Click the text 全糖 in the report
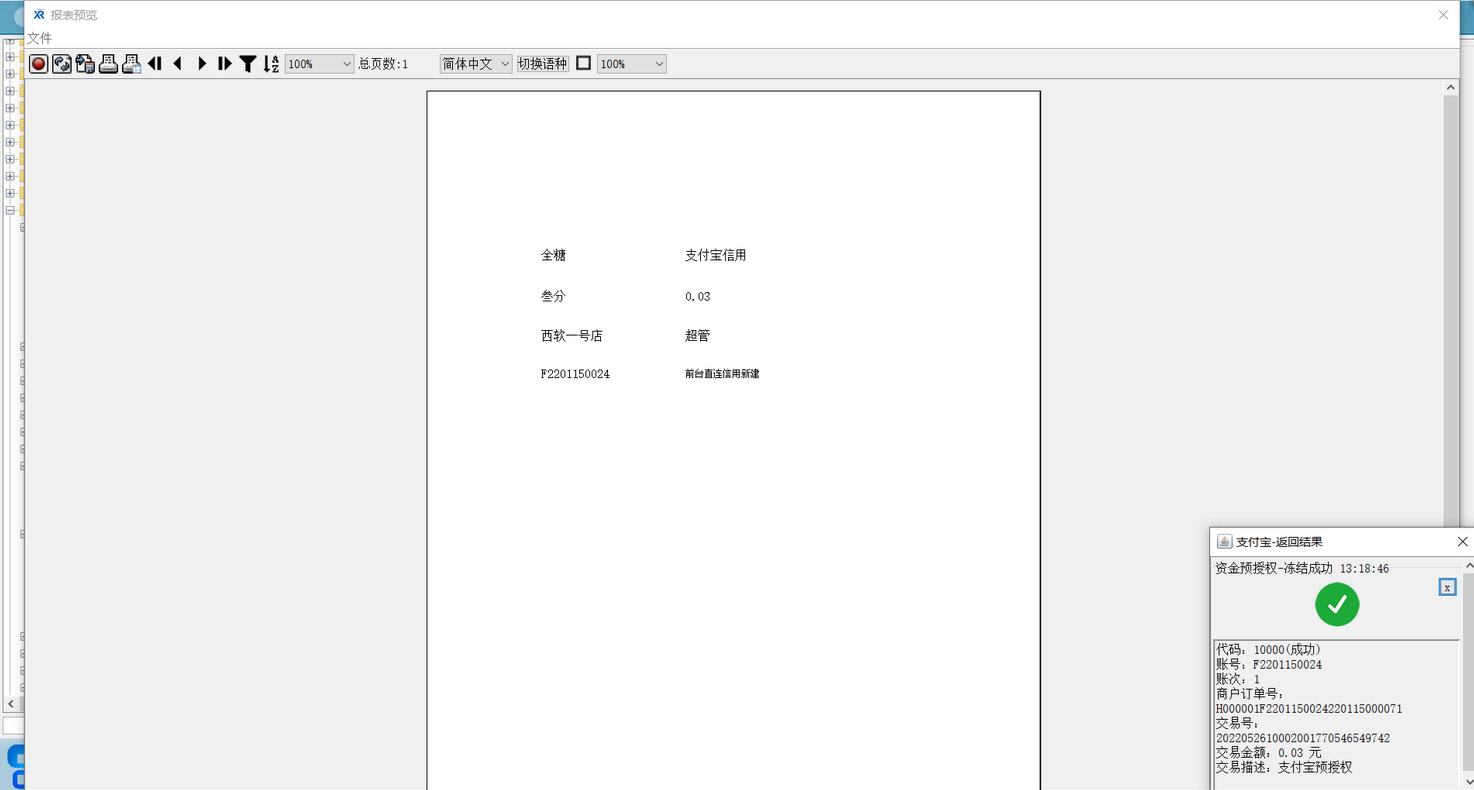Image resolution: width=1474 pixels, height=790 pixels. 553,256
